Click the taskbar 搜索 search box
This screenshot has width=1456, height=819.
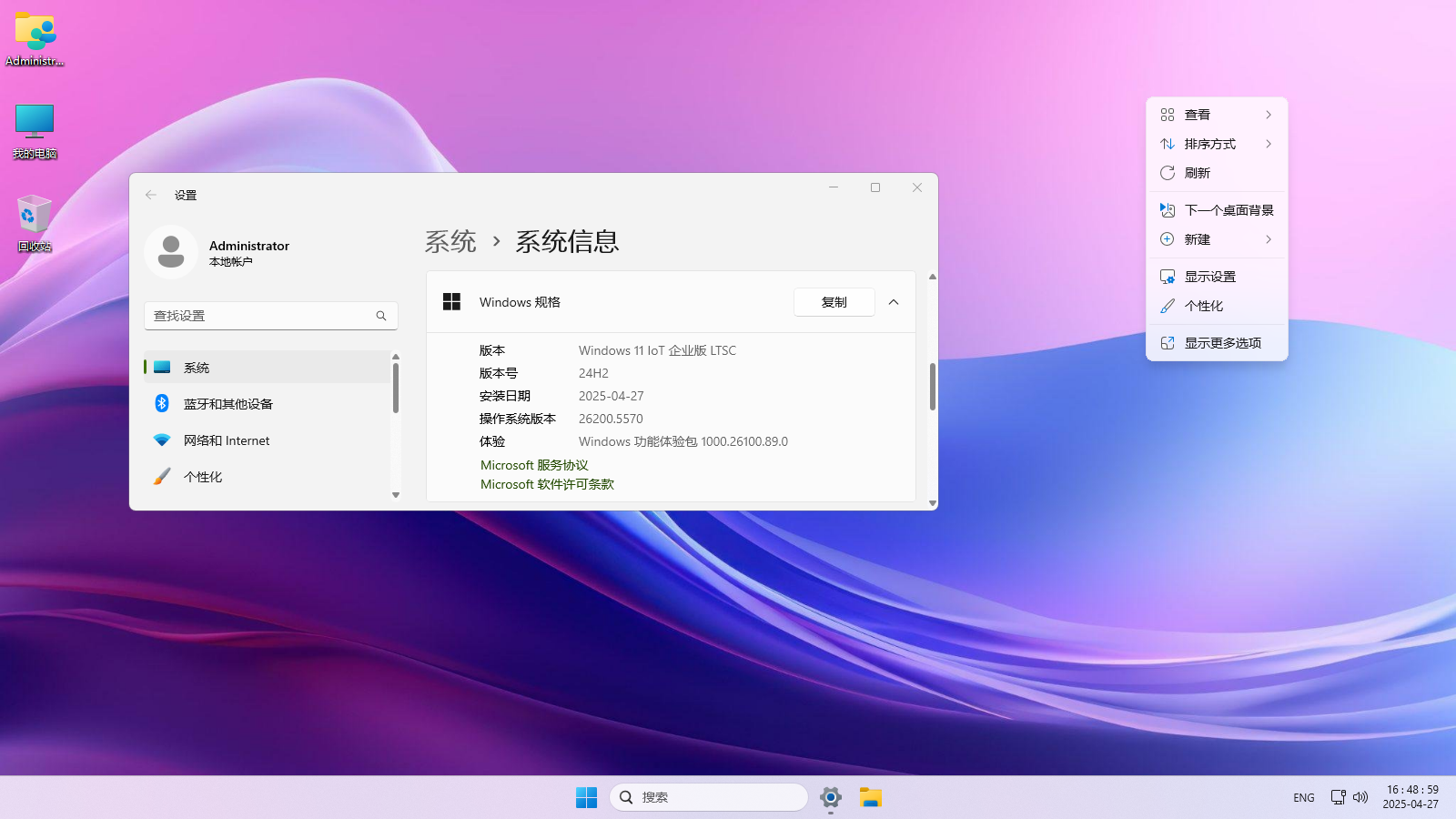(709, 797)
